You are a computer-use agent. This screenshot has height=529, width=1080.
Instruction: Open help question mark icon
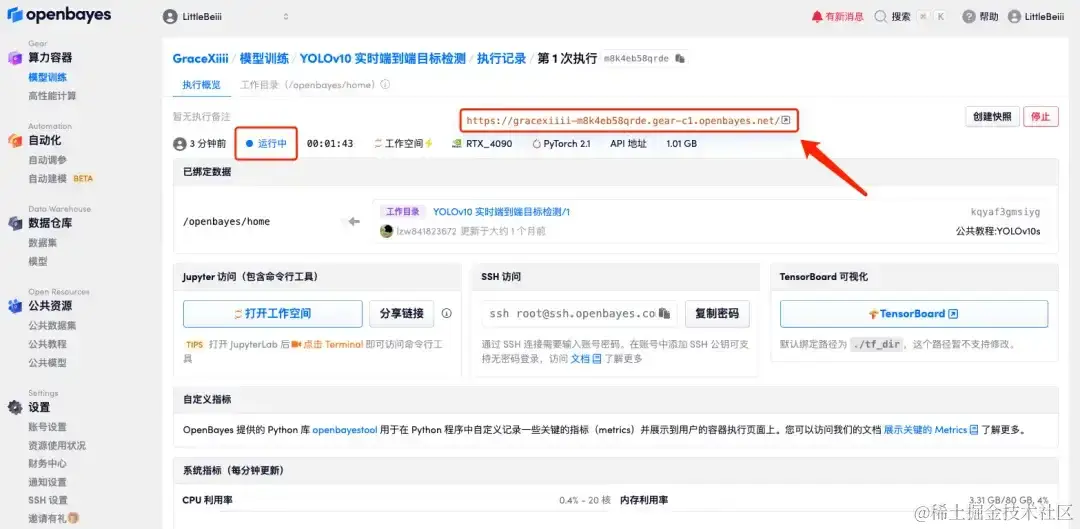[x=969, y=17]
